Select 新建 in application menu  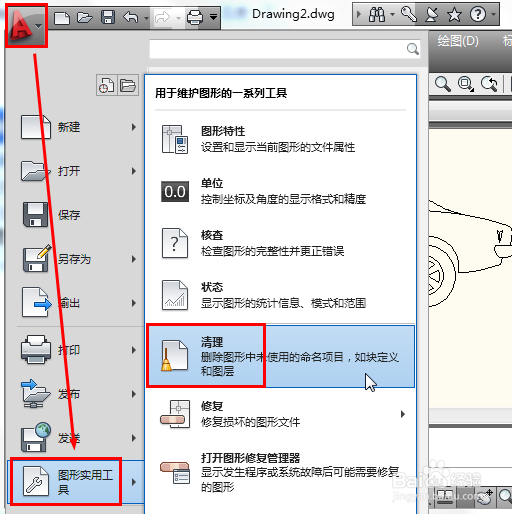pos(78,127)
